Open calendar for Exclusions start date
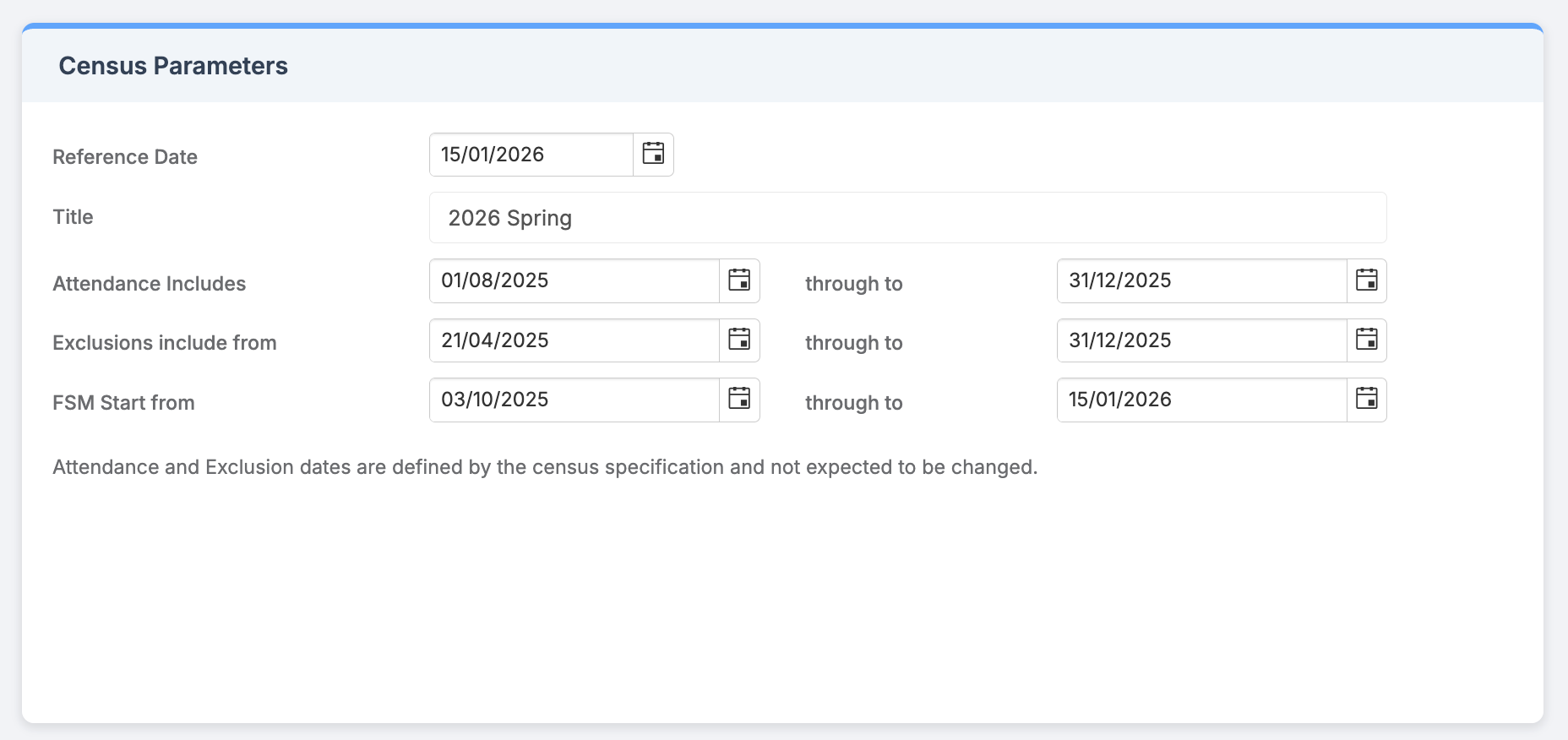1568x740 pixels. [739, 340]
